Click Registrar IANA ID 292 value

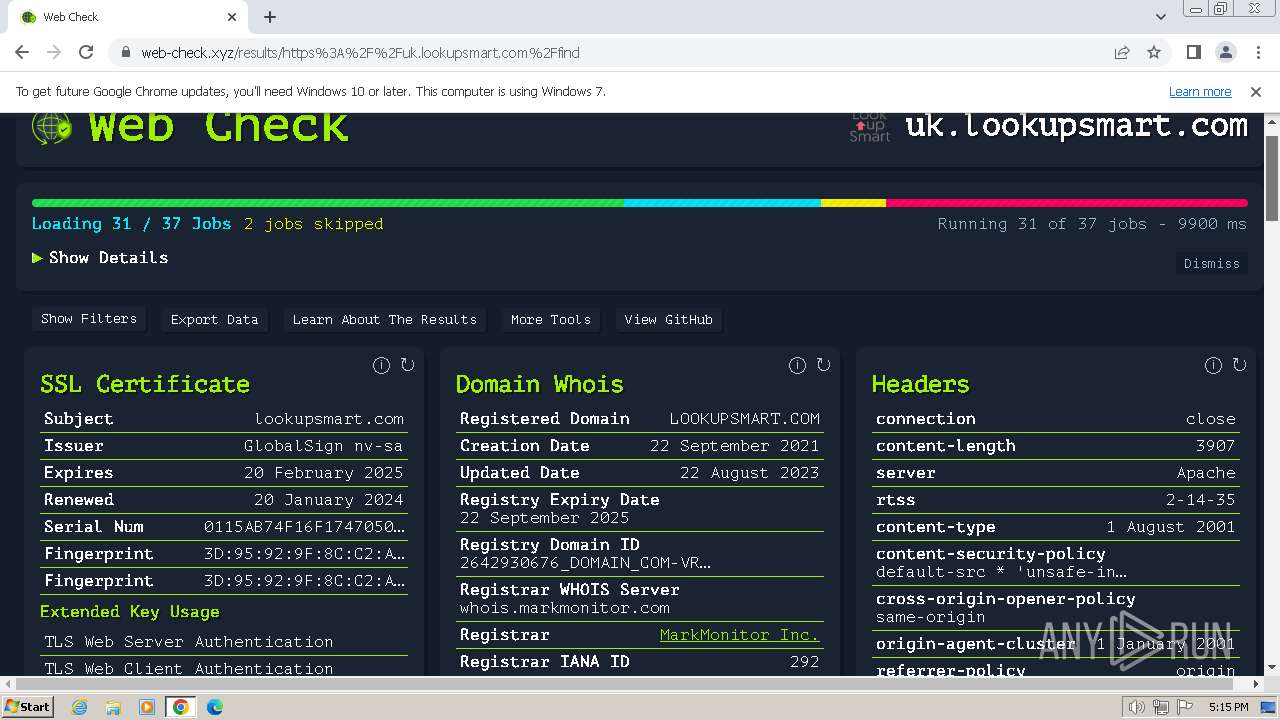[805, 662]
